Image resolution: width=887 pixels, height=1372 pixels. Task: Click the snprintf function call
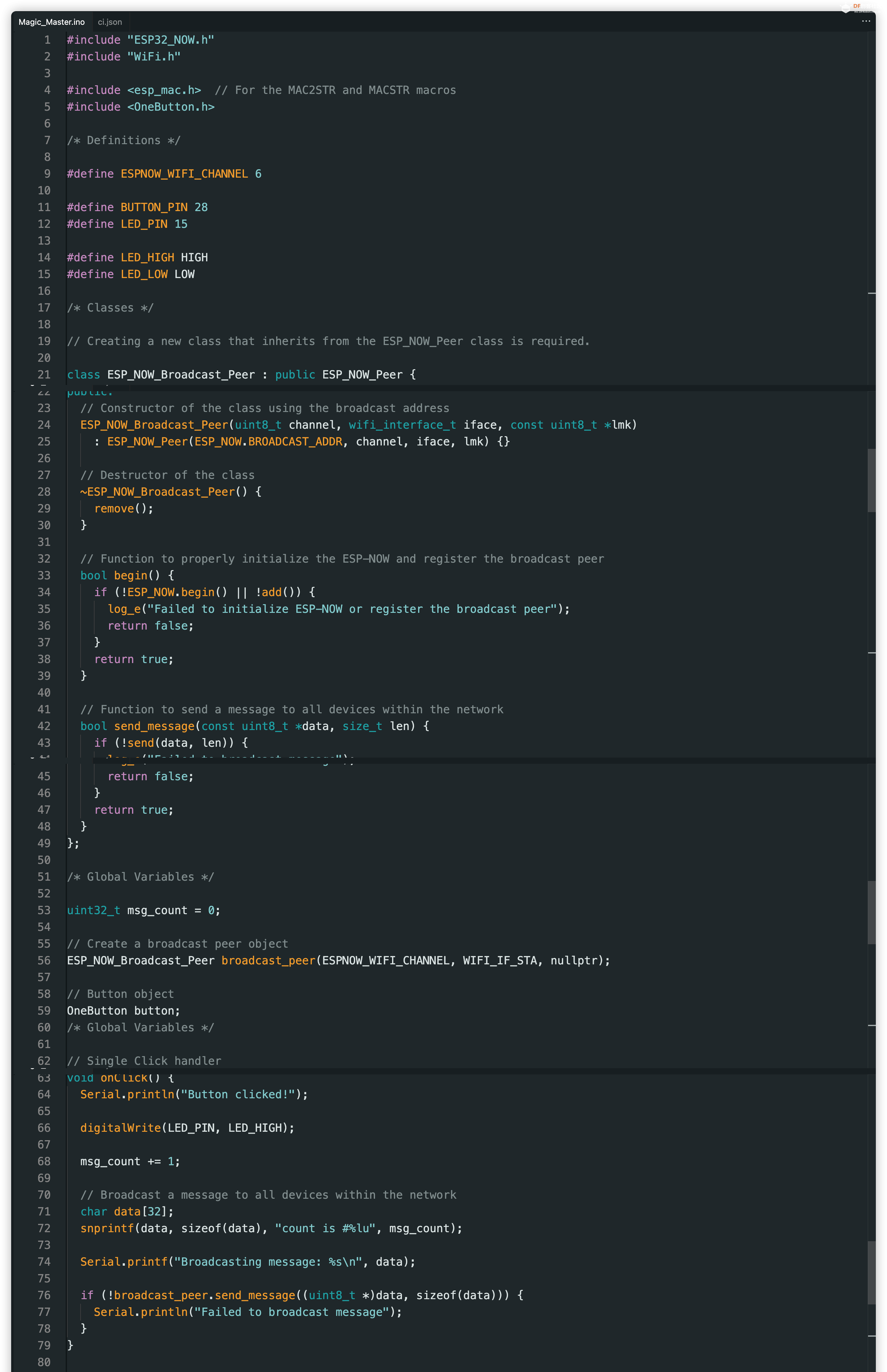[107, 1228]
